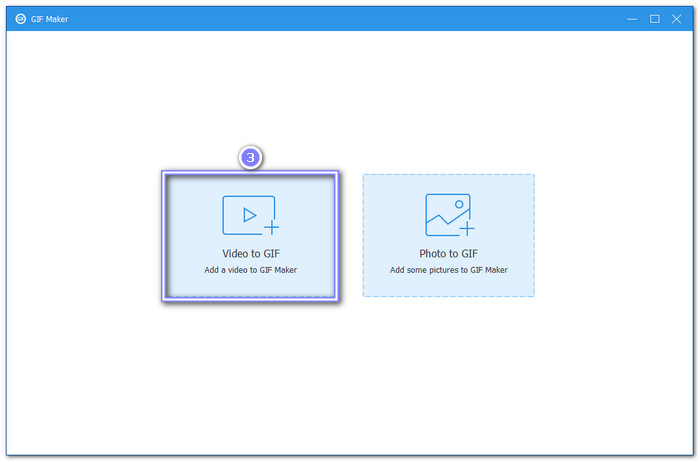
Task: Click the GIF Maker logo in title bar
Action: [21, 19]
